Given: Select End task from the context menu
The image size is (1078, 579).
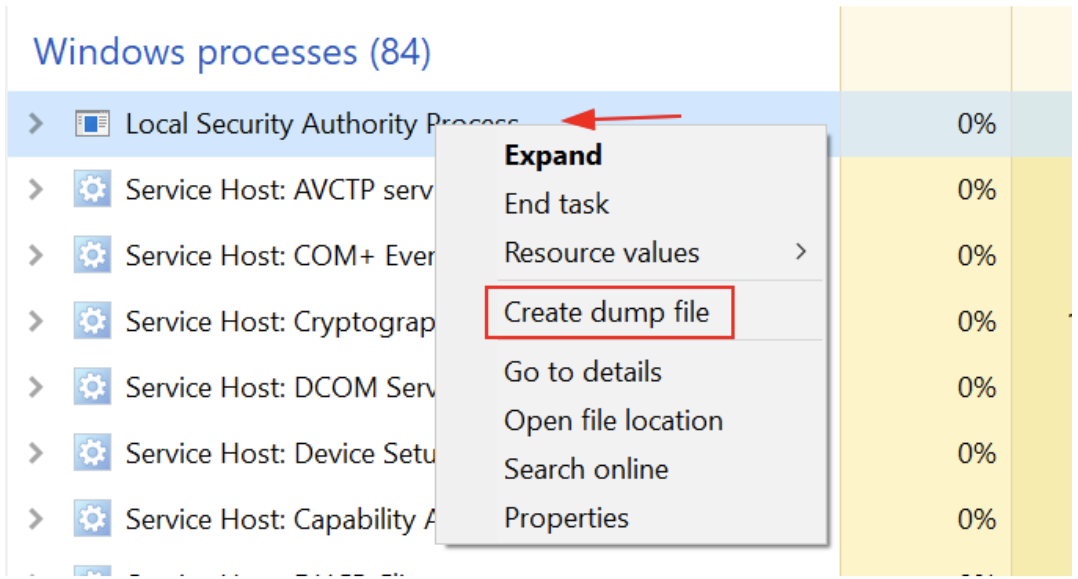Looking at the screenshot, I should pos(556,204).
